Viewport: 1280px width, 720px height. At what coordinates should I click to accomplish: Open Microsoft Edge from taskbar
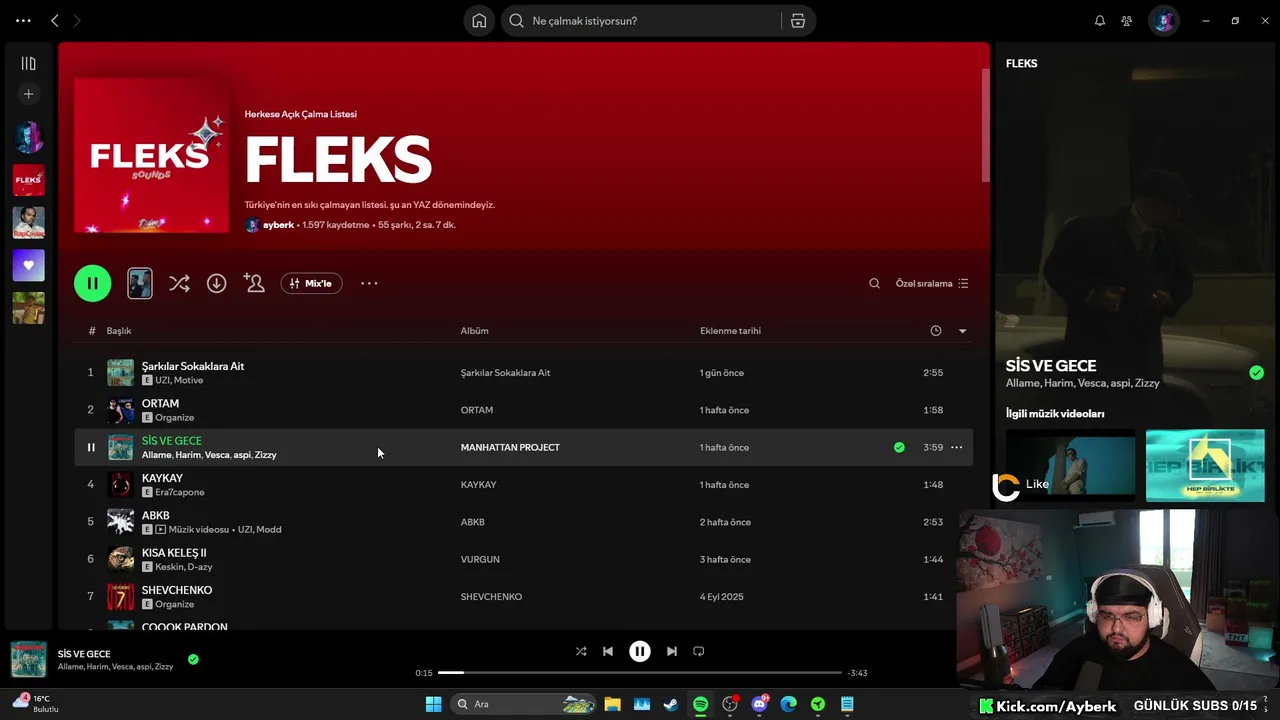pyautogui.click(x=788, y=704)
